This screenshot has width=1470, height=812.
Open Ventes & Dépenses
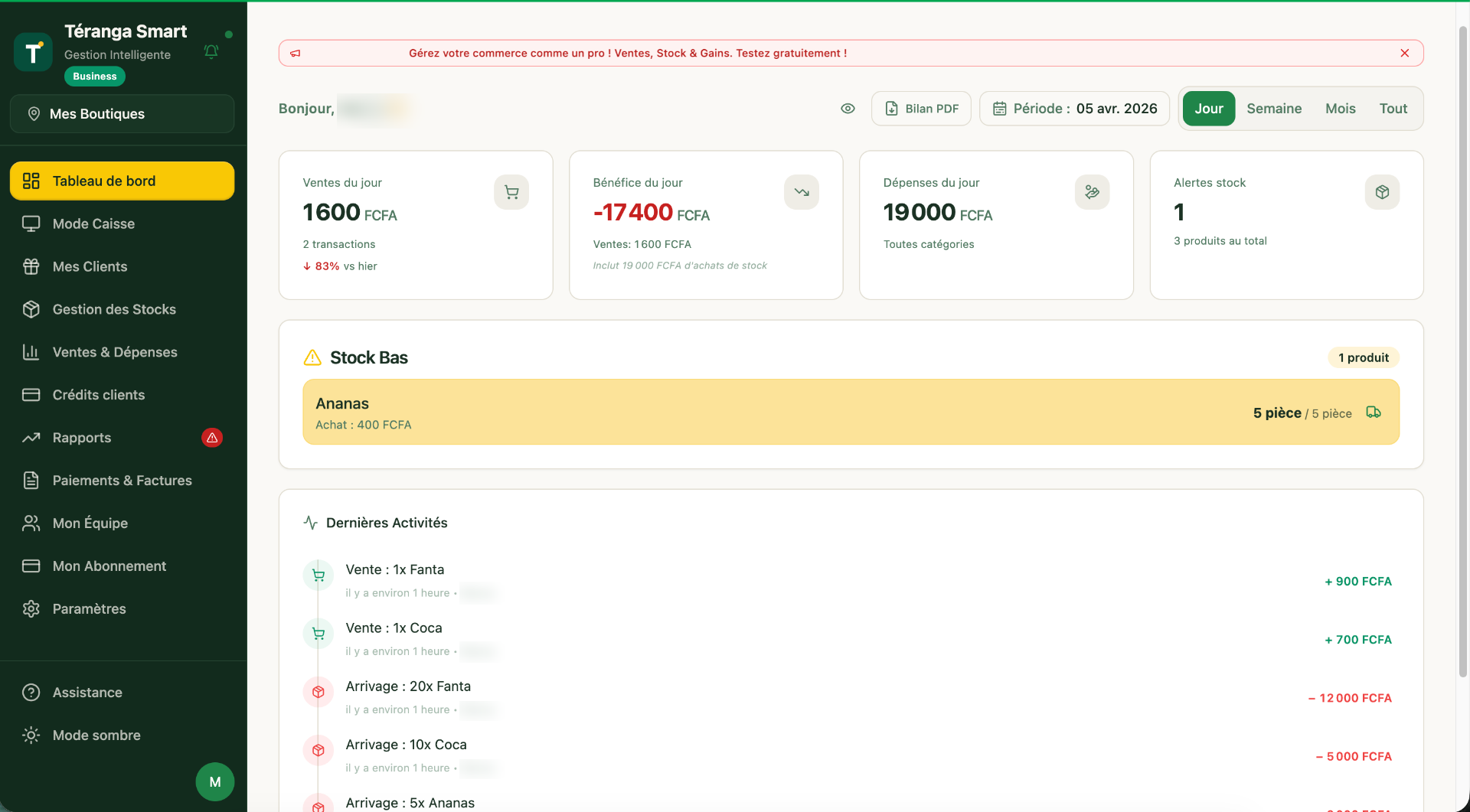point(122,352)
